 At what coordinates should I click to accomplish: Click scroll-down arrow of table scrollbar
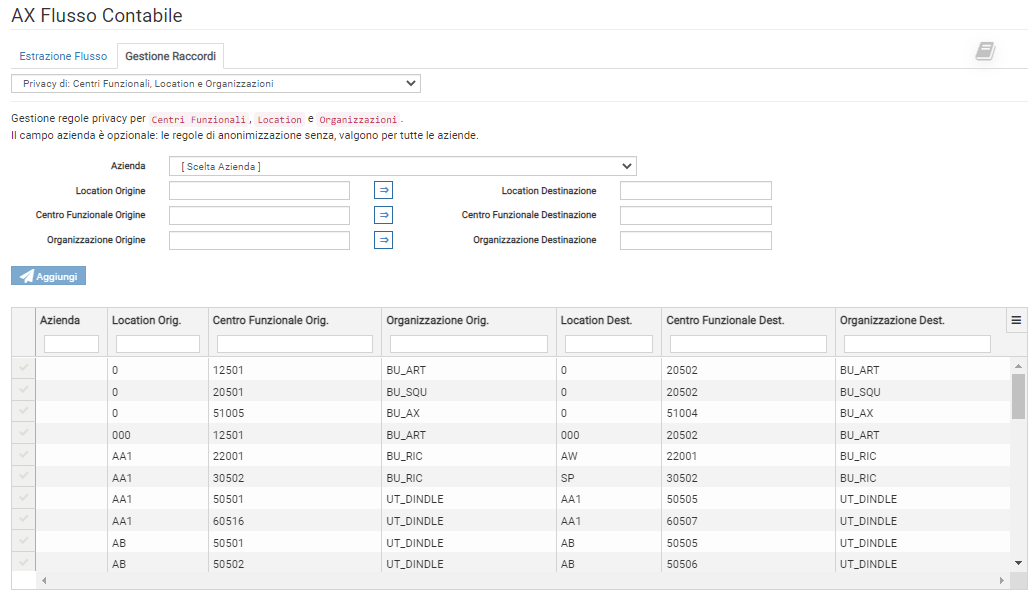pos(1018,563)
